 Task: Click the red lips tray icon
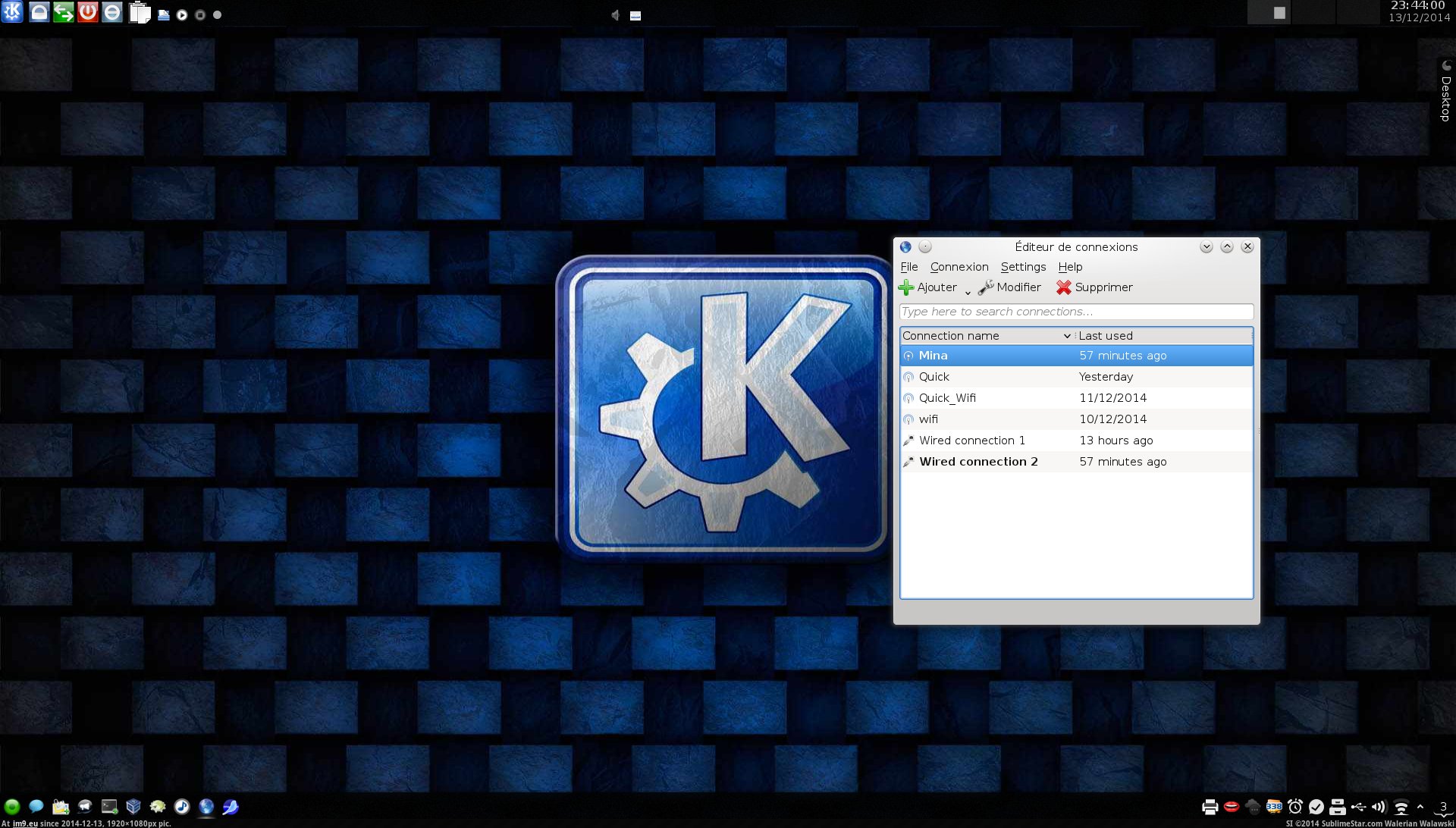(1232, 807)
